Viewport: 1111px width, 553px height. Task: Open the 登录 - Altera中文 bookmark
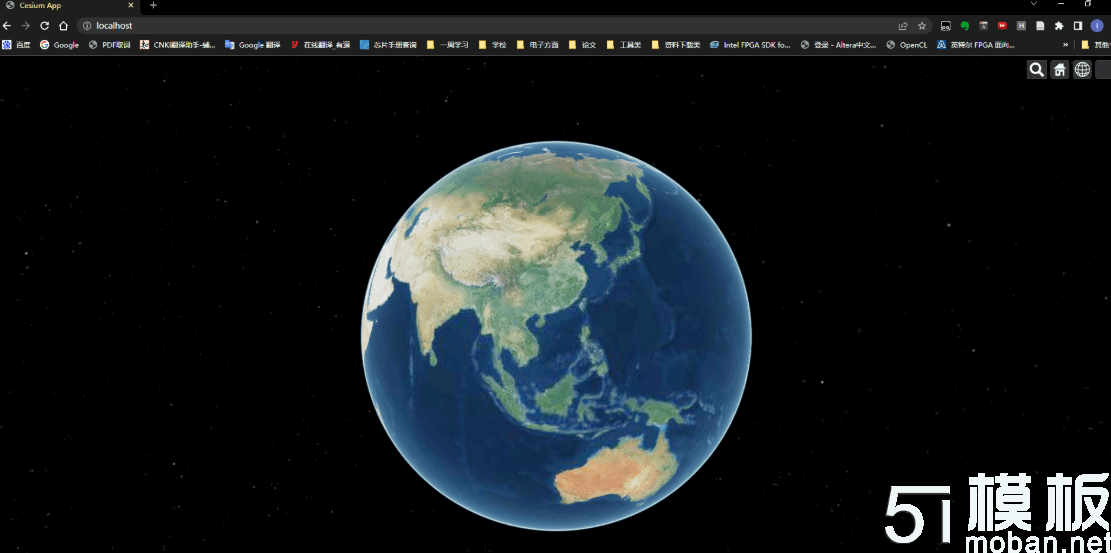point(839,45)
